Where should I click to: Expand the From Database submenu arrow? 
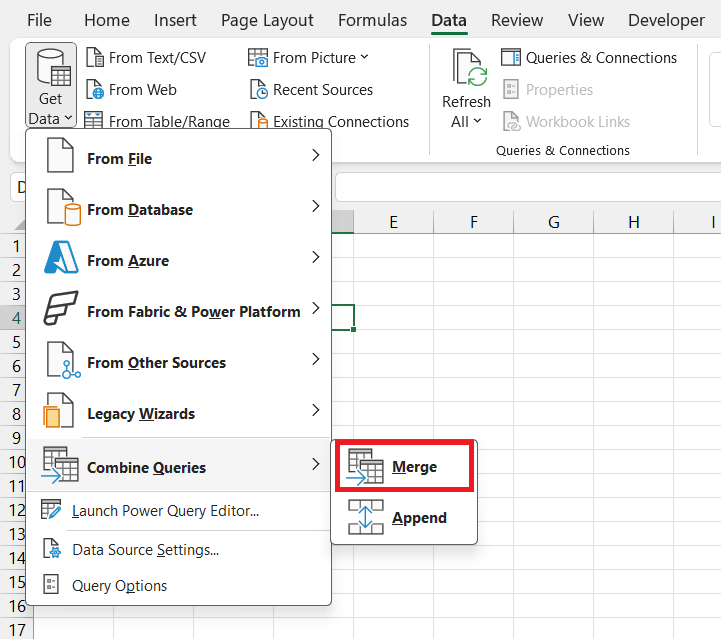[x=315, y=206]
